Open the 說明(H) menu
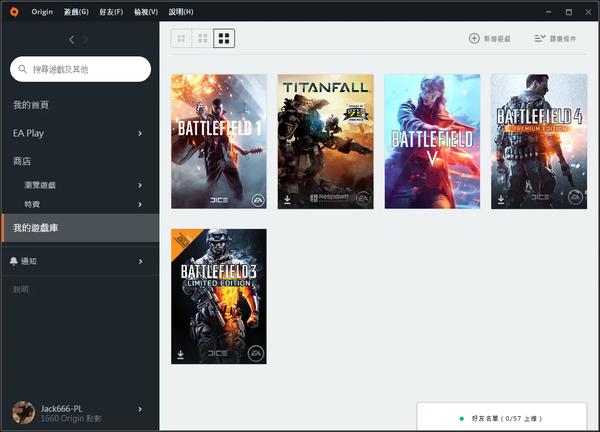 pos(181,12)
